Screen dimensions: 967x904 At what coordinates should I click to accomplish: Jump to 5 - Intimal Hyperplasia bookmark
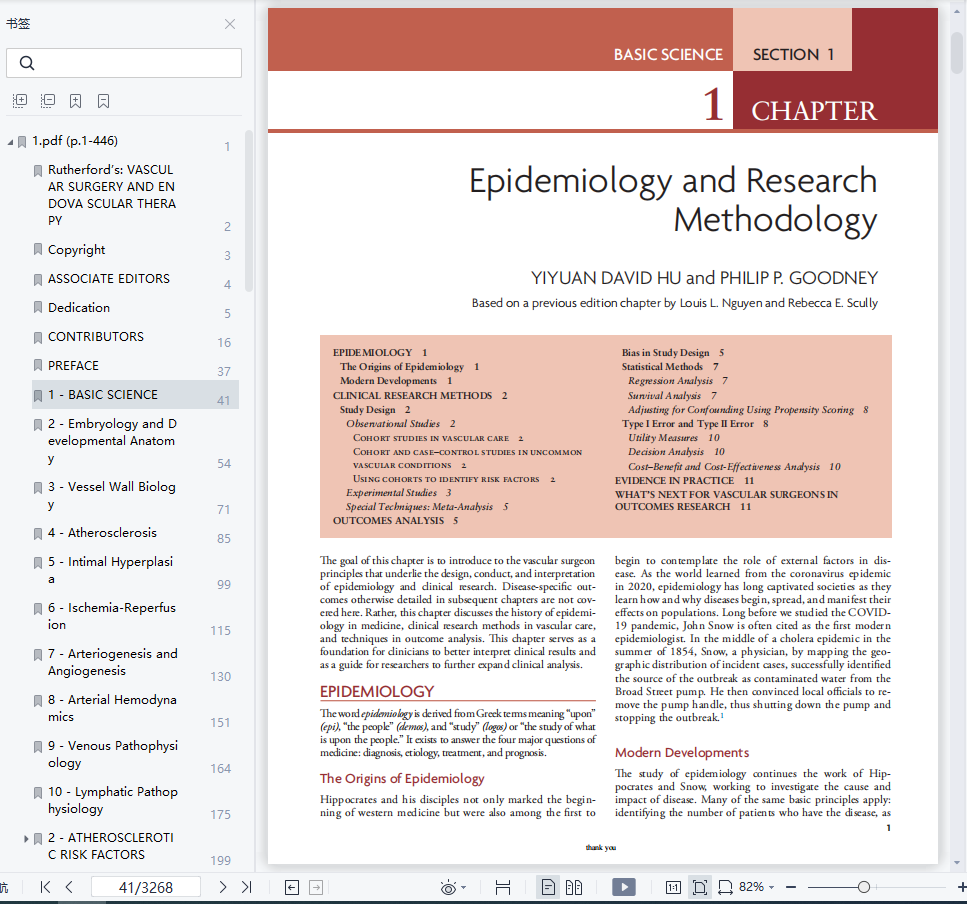pyautogui.click(x=110, y=570)
